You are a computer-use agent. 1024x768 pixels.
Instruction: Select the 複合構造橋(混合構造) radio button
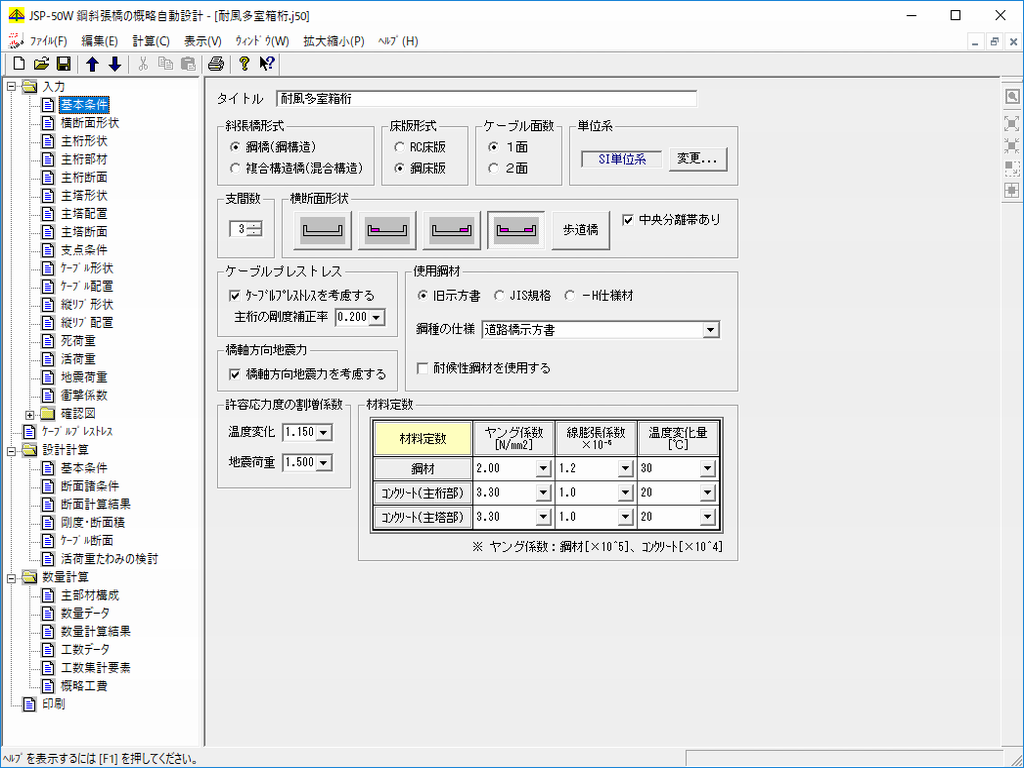236,168
